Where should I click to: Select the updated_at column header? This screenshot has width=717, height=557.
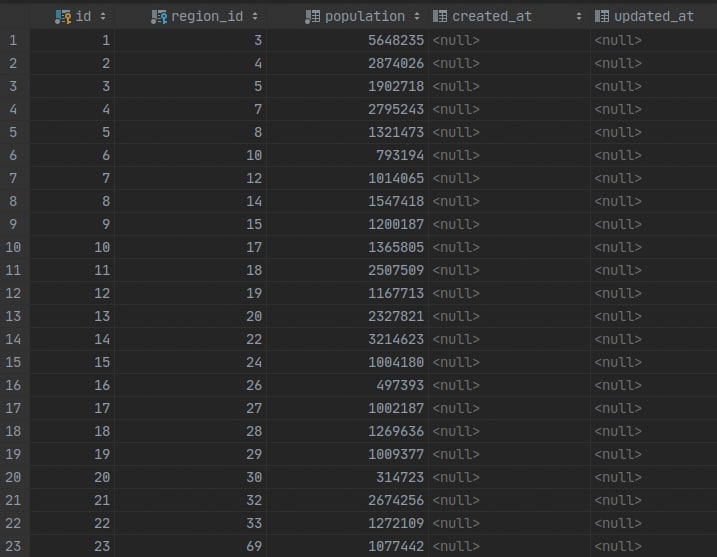654,16
